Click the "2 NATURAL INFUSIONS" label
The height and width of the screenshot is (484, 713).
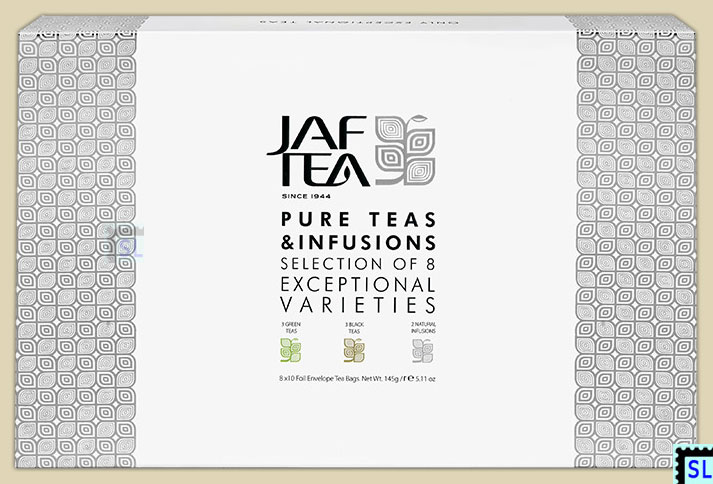[x=424, y=329]
